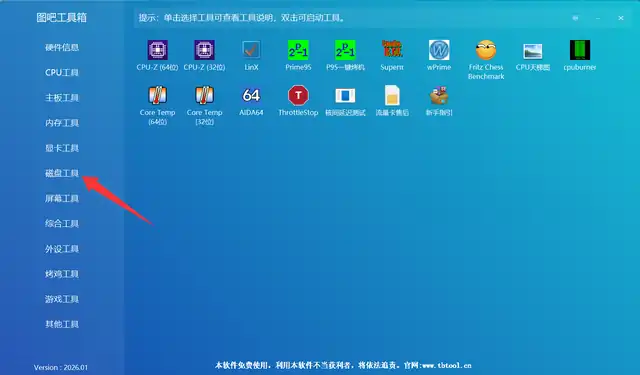The height and width of the screenshot is (375, 640).
Task: Select the Prime95 tool icon
Action: [x=298, y=50]
